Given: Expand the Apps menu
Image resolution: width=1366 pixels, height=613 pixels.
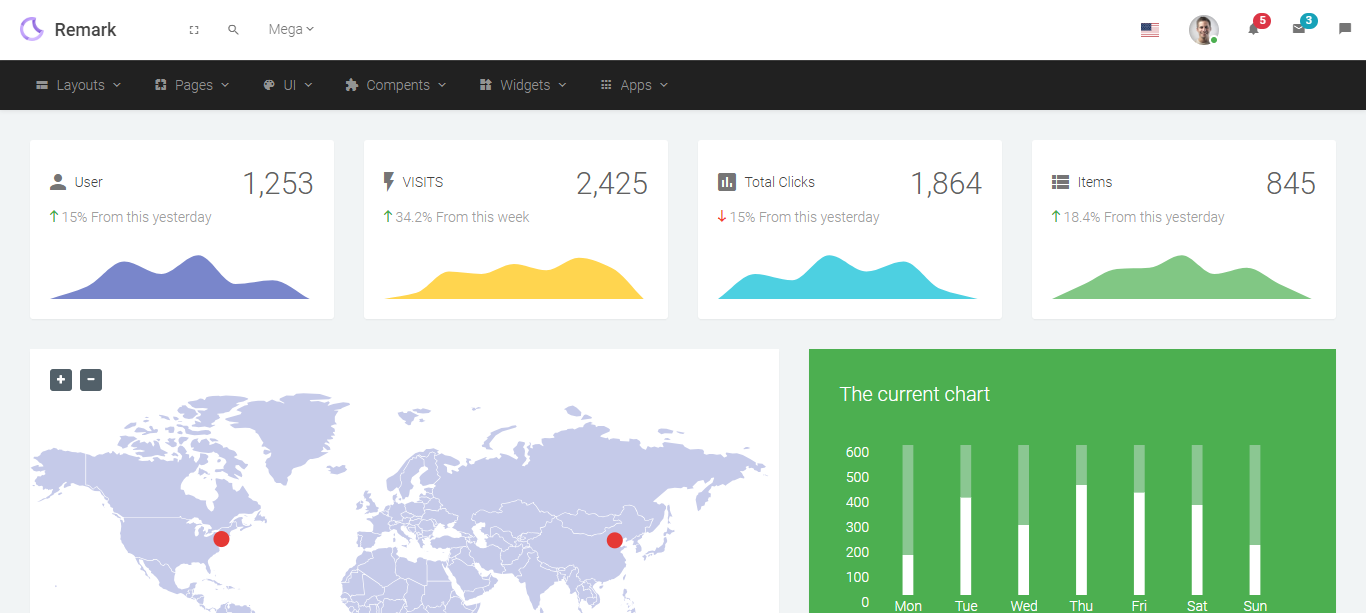Looking at the screenshot, I should 634,85.
